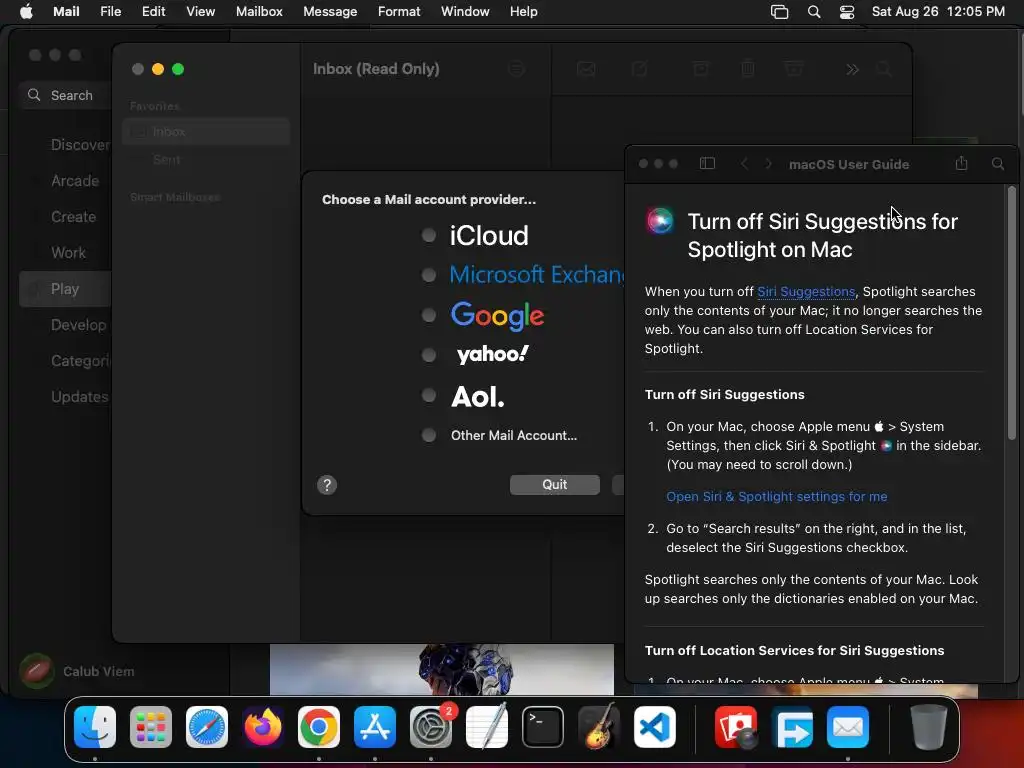This screenshot has height=768, width=1024.
Task: Follow the Siri Suggestions link
Action: click(x=806, y=291)
